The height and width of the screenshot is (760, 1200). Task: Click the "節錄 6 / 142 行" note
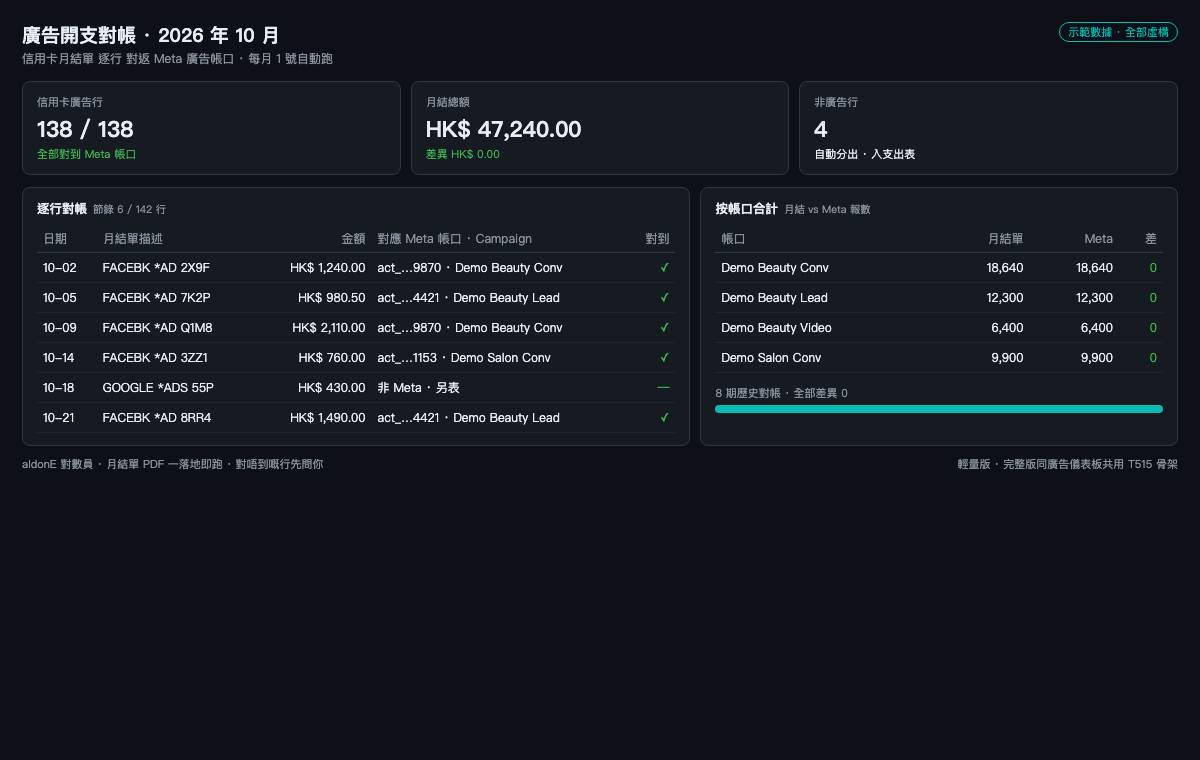point(129,210)
